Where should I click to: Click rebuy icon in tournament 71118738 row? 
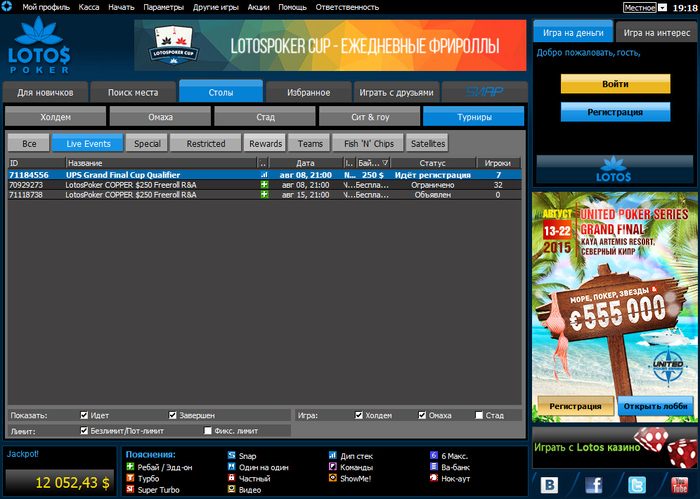[264, 195]
